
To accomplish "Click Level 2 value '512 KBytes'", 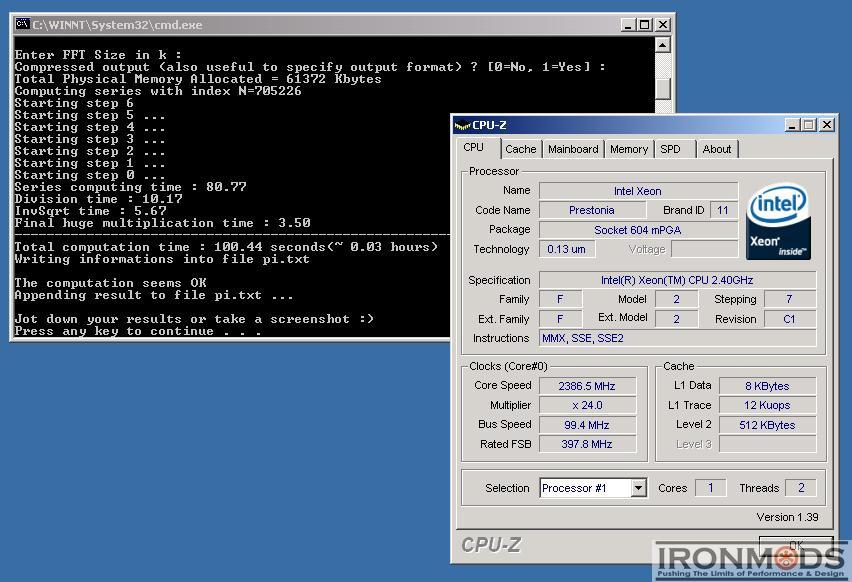I will point(767,425).
